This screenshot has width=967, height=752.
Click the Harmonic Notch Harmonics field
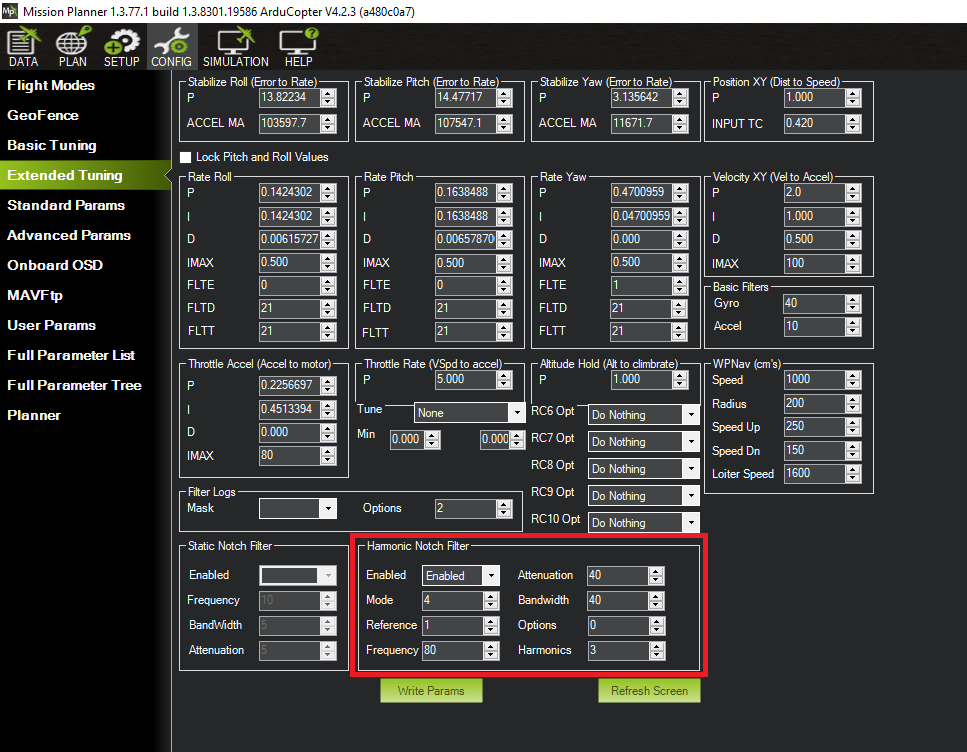[617, 650]
